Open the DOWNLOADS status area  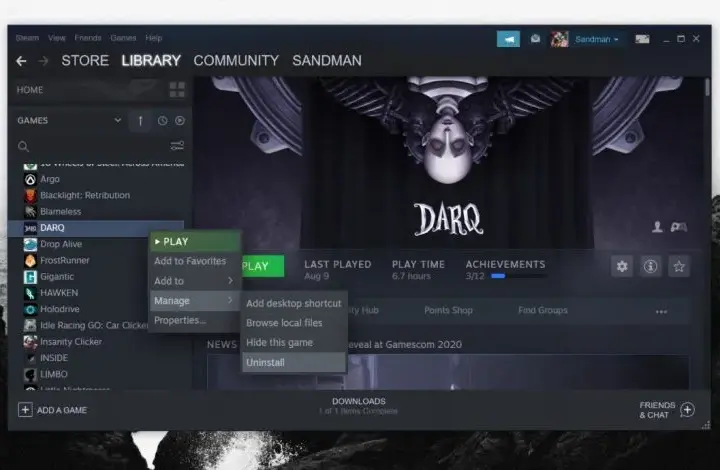359,406
